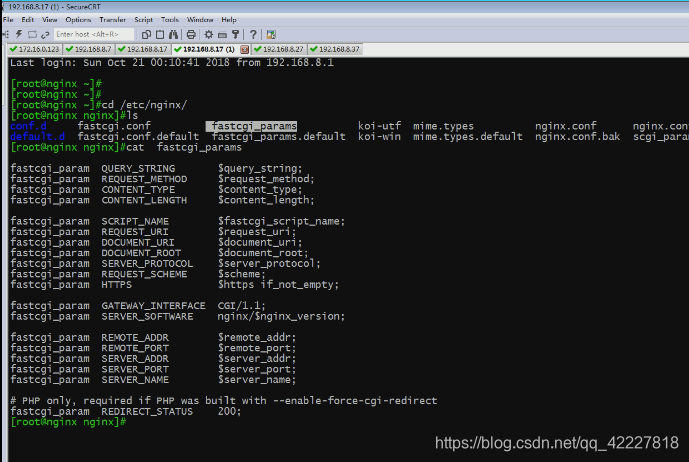Open the Script menu
Image resolution: width=689 pixels, height=462 pixels.
pyautogui.click(x=143, y=20)
